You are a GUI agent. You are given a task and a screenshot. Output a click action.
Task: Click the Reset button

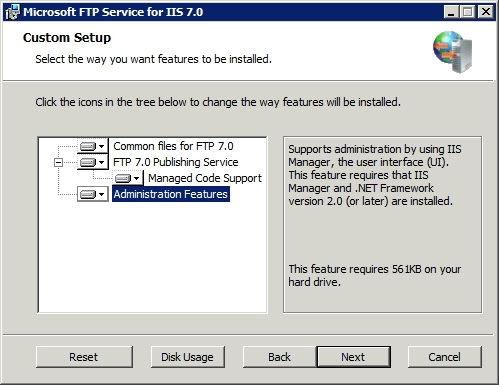(x=84, y=357)
